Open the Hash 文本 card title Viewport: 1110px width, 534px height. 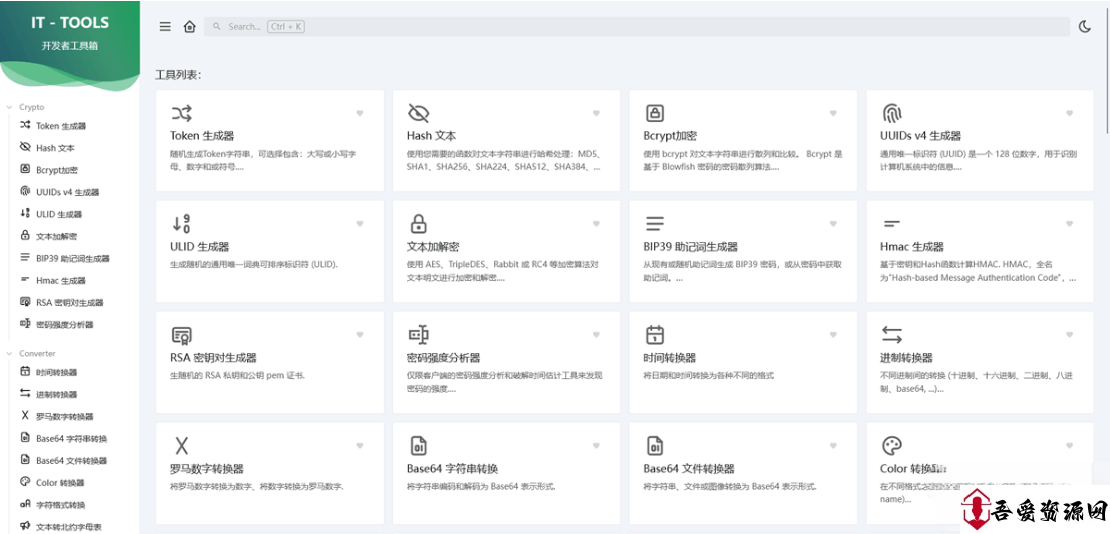coord(431,136)
